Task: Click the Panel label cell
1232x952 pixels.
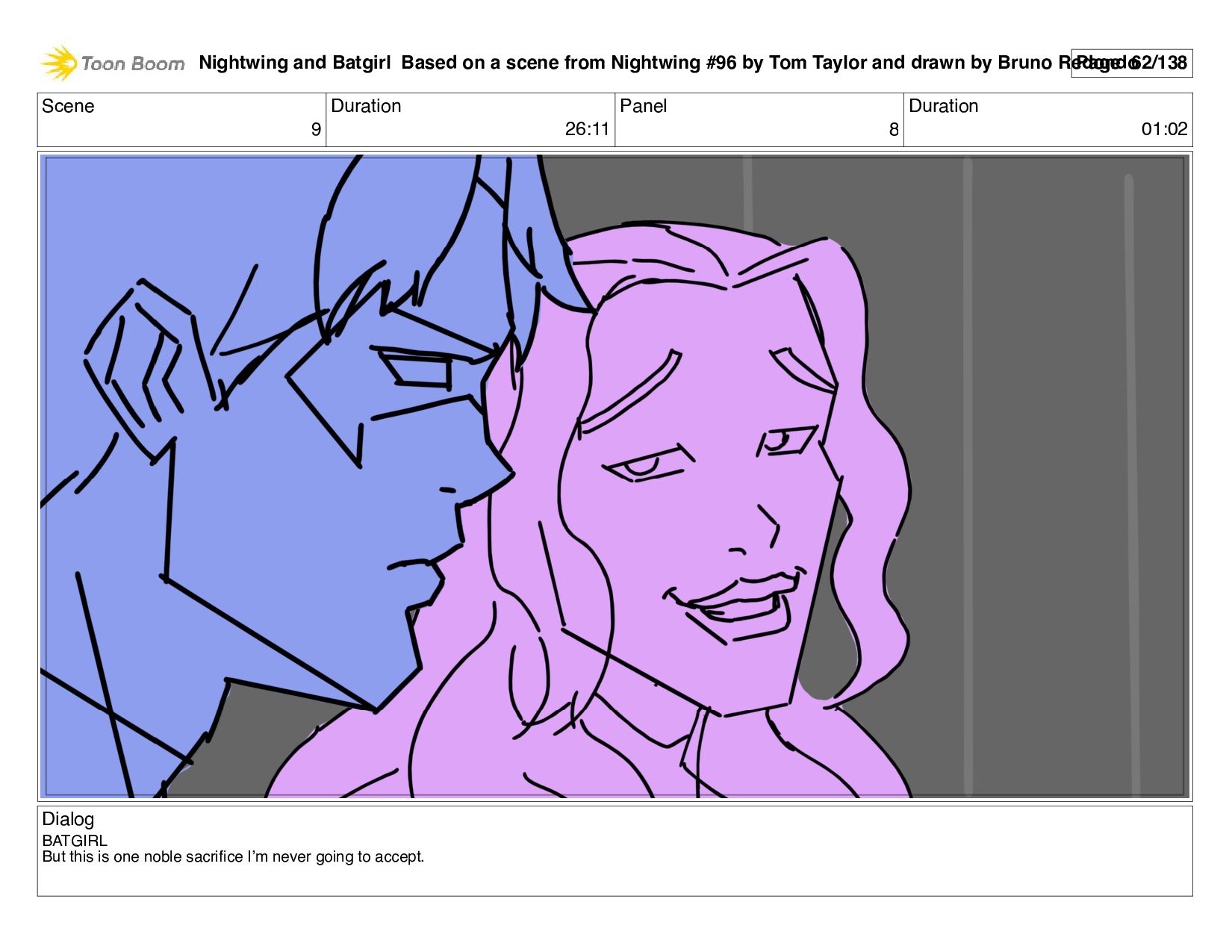Action: (x=759, y=119)
